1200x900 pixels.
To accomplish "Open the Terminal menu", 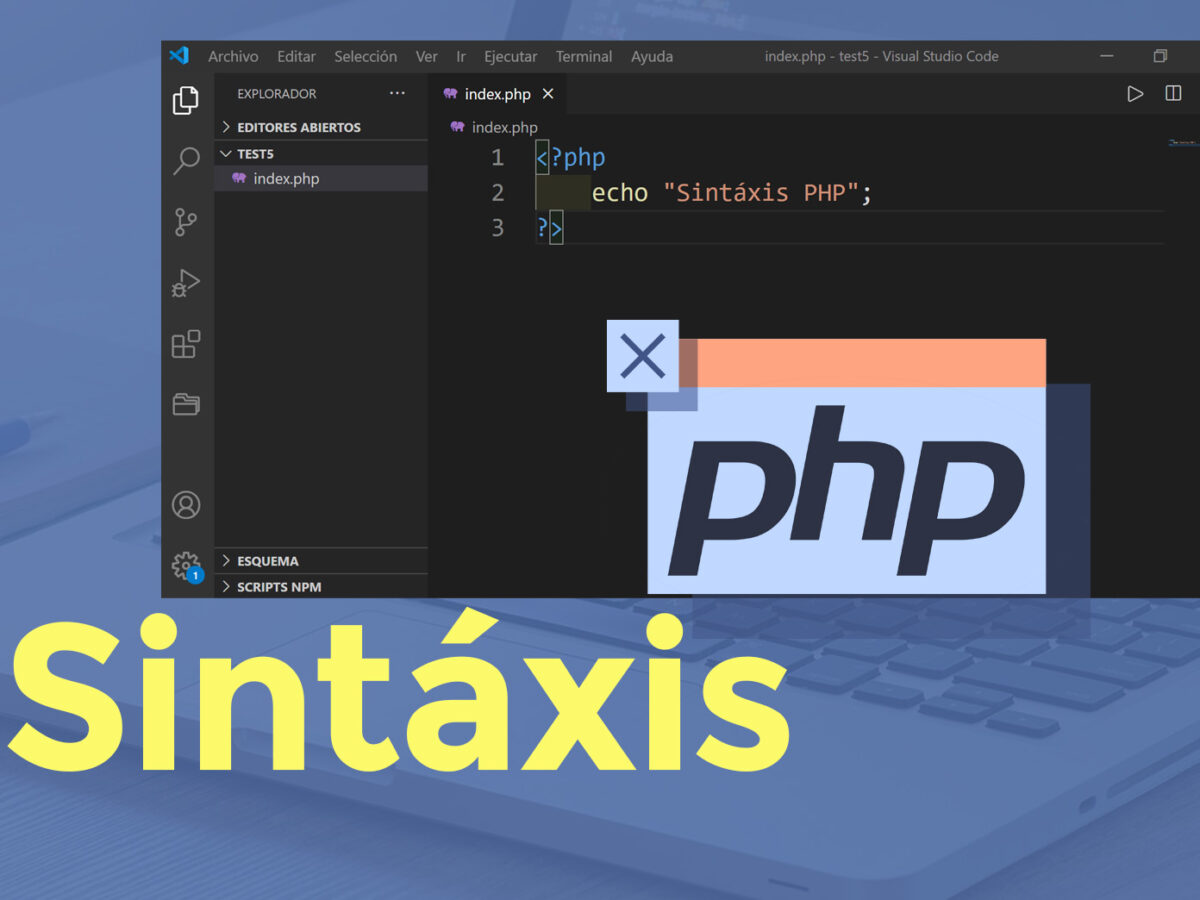I will [584, 56].
